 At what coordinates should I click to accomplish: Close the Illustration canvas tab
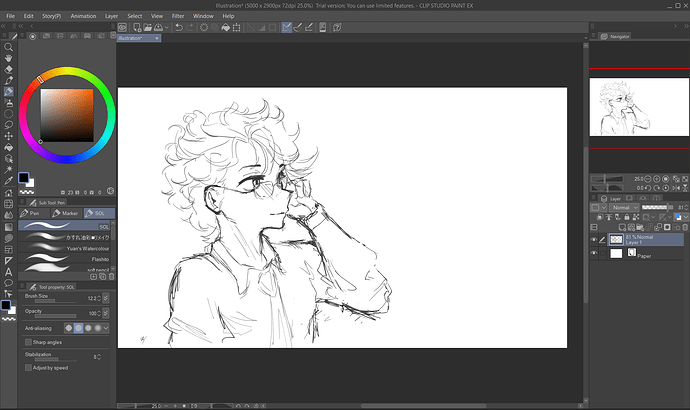157,38
